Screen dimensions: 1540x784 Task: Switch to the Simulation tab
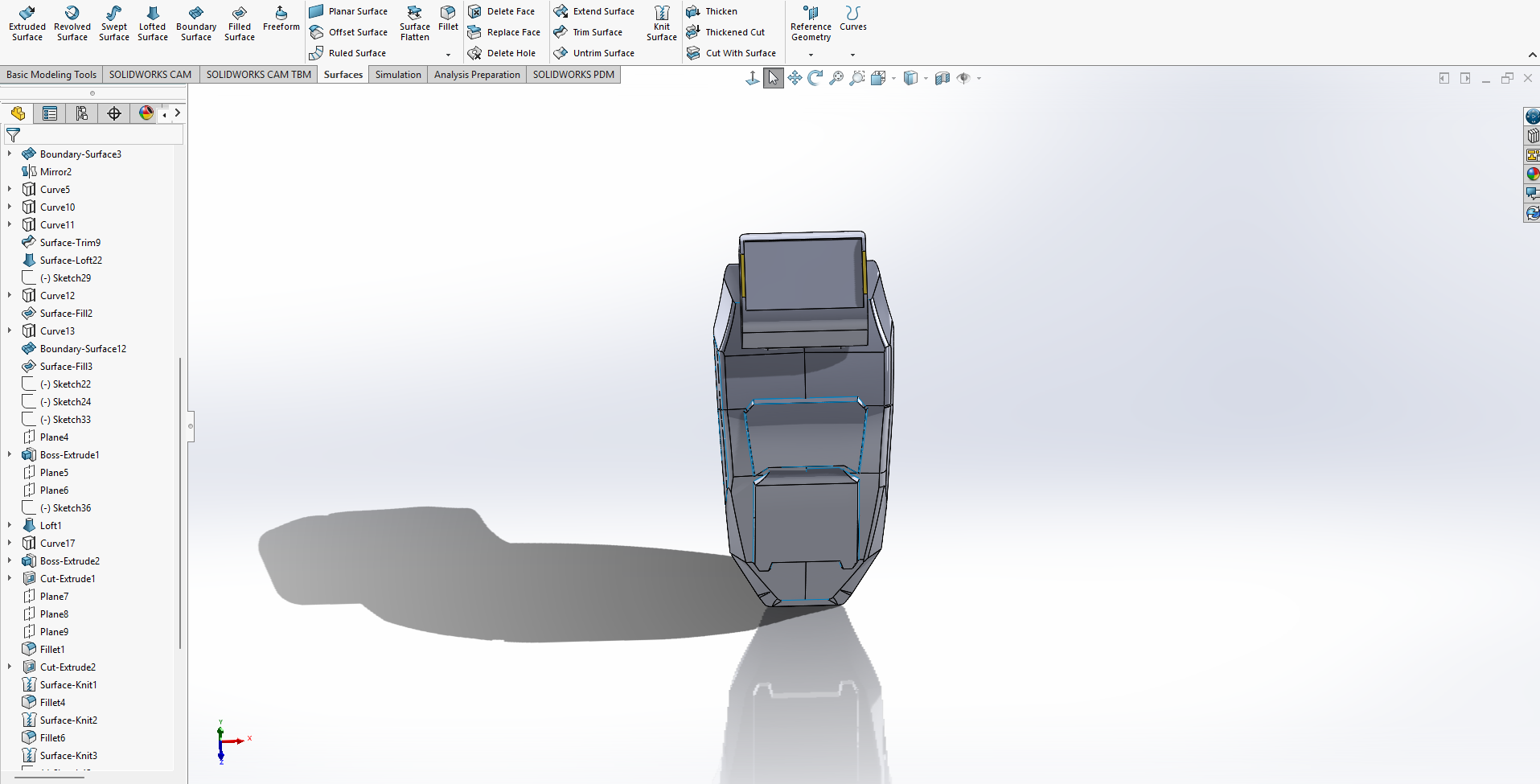[x=398, y=75]
